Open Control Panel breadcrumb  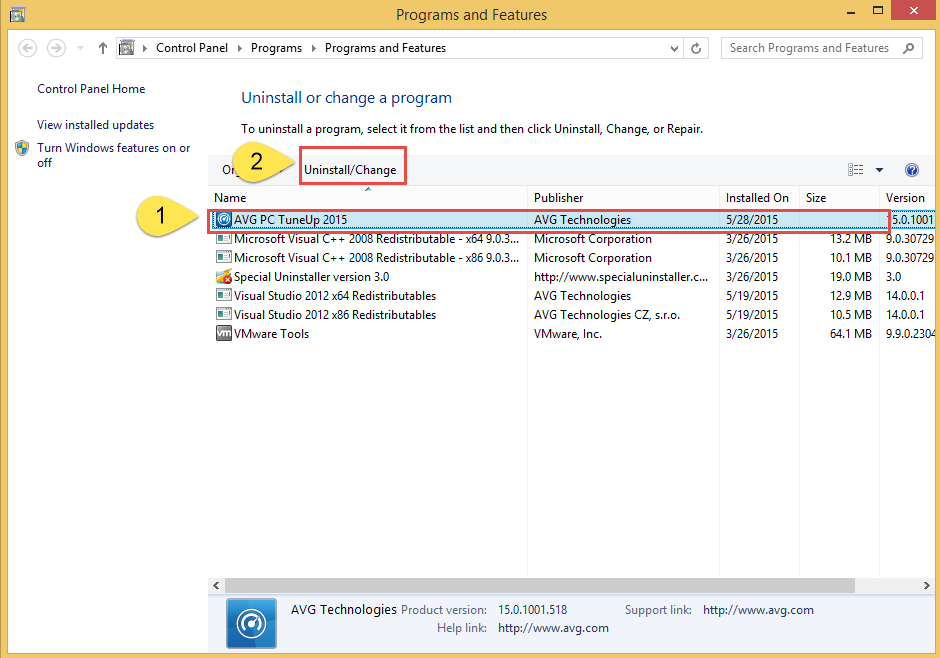point(192,48)
